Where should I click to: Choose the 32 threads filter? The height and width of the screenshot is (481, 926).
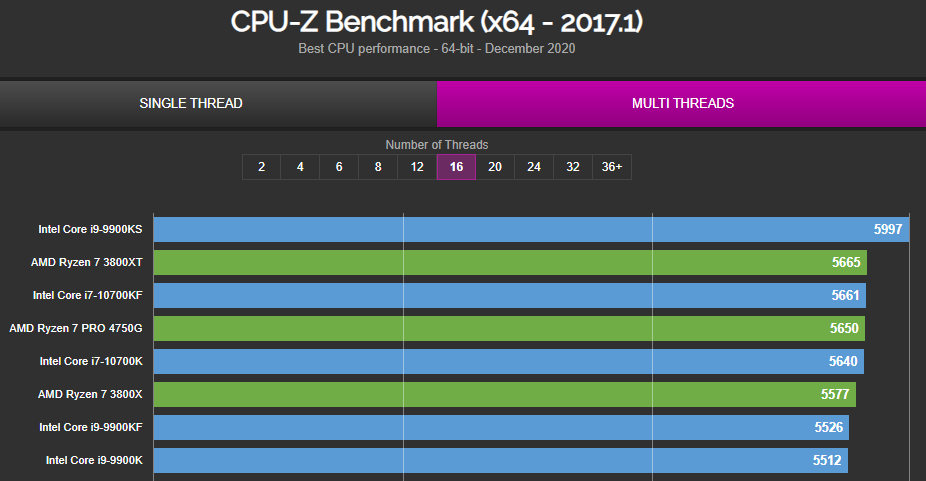click(573, 167)
